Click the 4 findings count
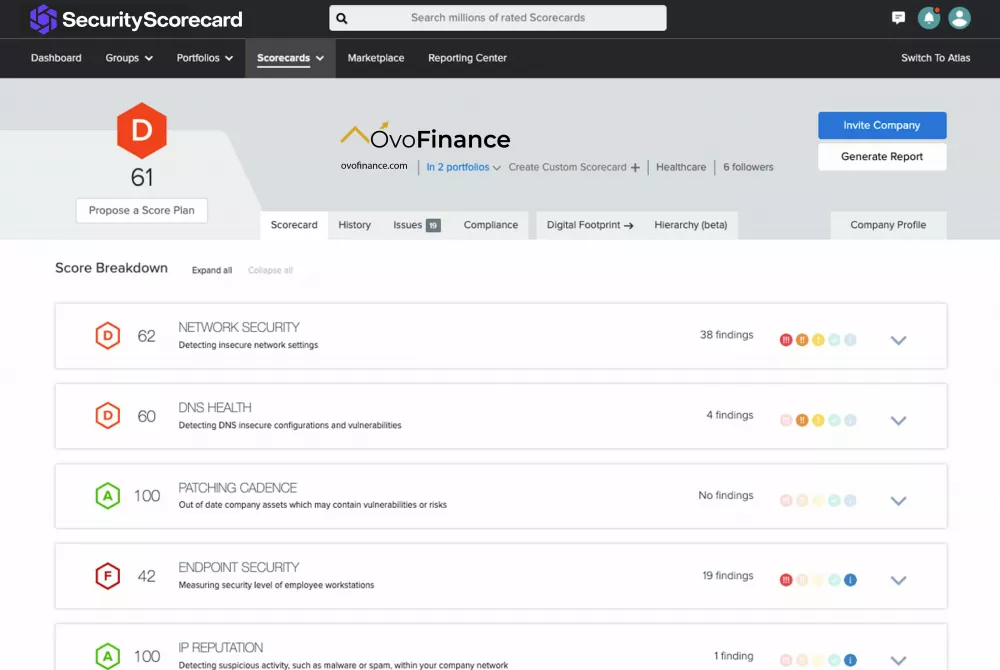Image resolution: width=1000 pixels, height=670 pixels. tap(730, 416)
